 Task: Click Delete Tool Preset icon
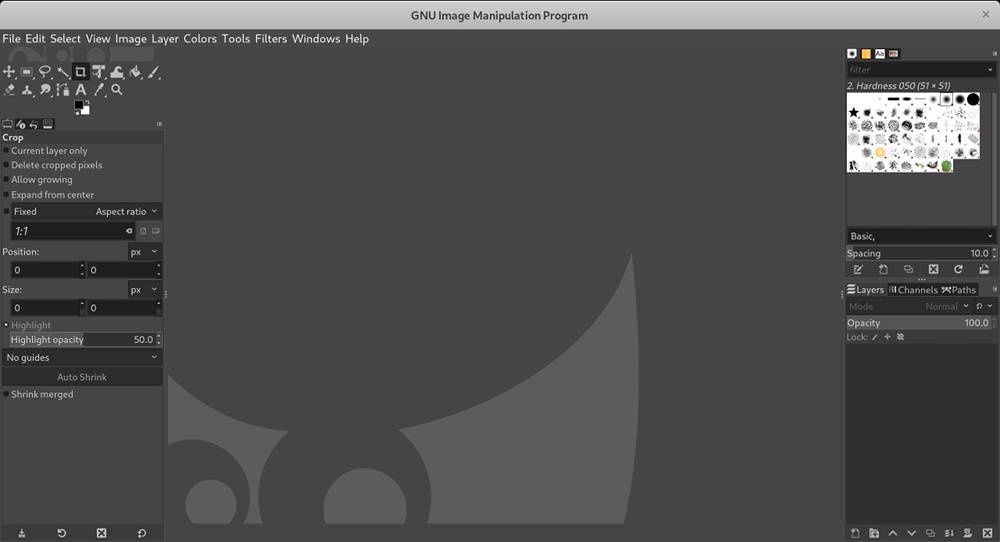pos(101,533)
